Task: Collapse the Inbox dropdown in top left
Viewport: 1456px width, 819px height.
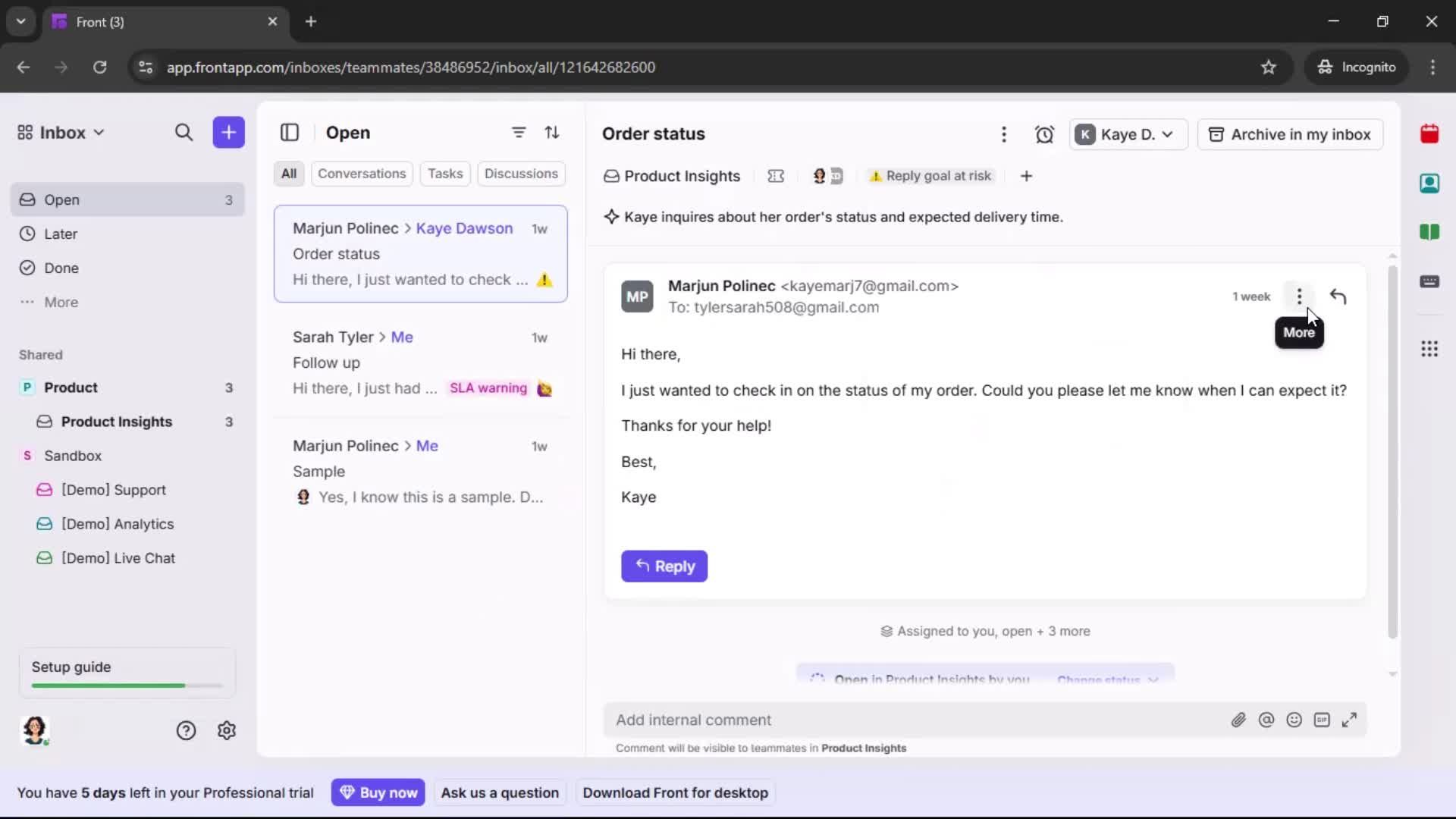Action: pyautogui.click(x=99, y=132)
